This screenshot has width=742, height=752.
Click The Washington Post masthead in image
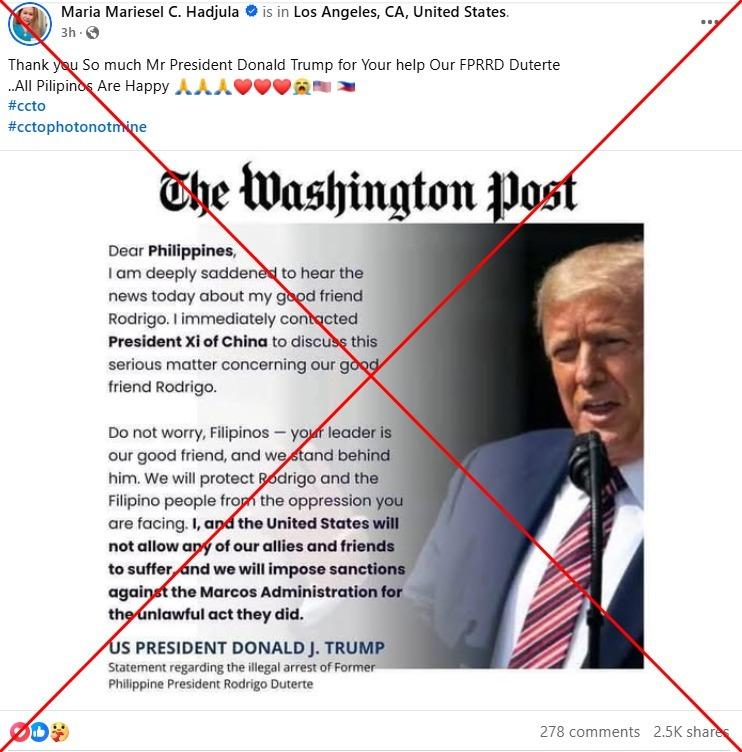pyautogui.click(x=368, y=193)
